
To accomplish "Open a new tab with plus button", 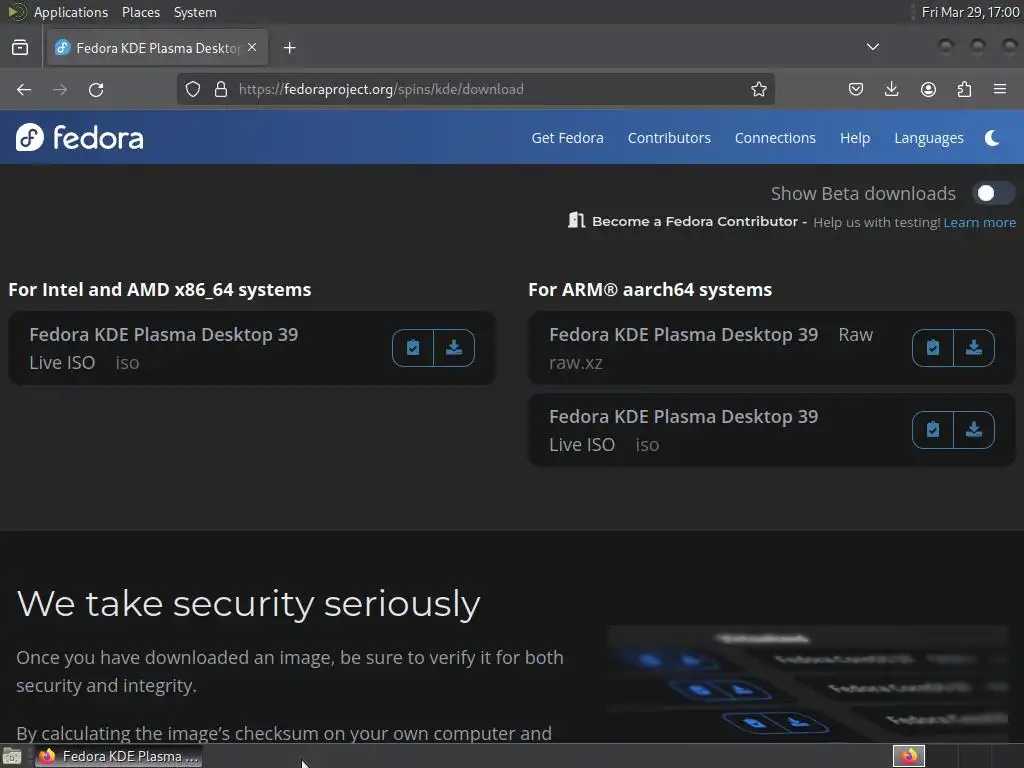I will pyautogui.click(x=289, y=48).
